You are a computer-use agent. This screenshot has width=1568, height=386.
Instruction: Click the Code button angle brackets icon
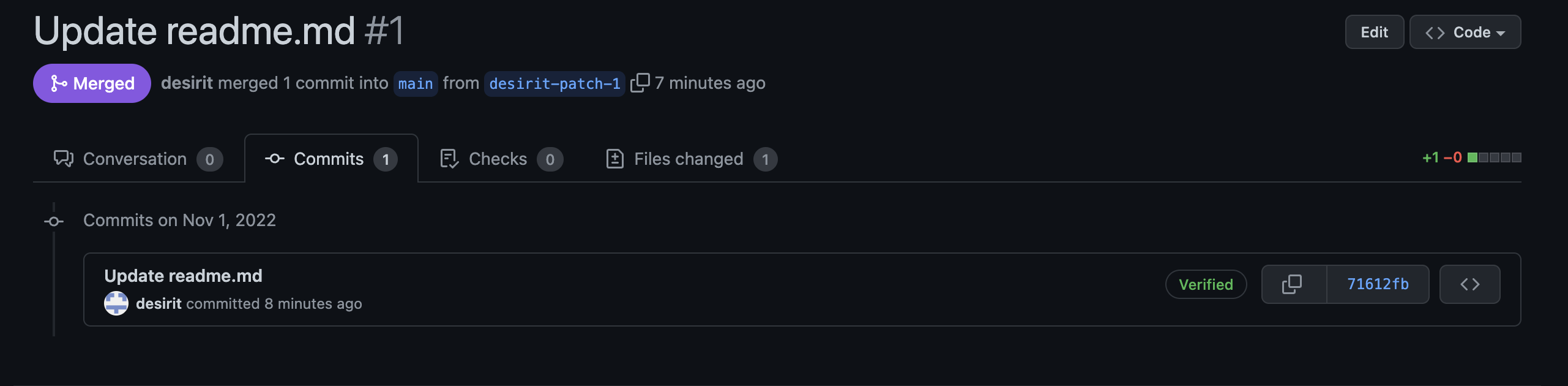(x=1435, y=32)
